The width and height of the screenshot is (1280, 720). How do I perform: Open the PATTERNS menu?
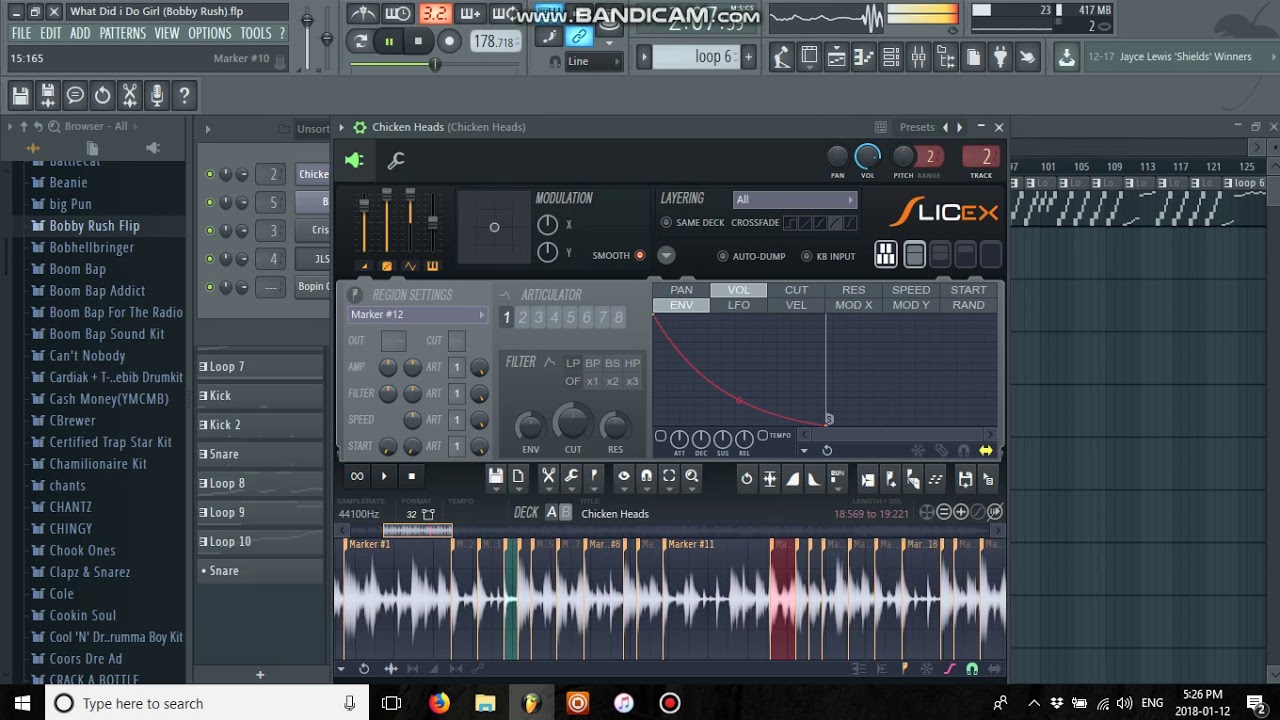tap(123, 33)
